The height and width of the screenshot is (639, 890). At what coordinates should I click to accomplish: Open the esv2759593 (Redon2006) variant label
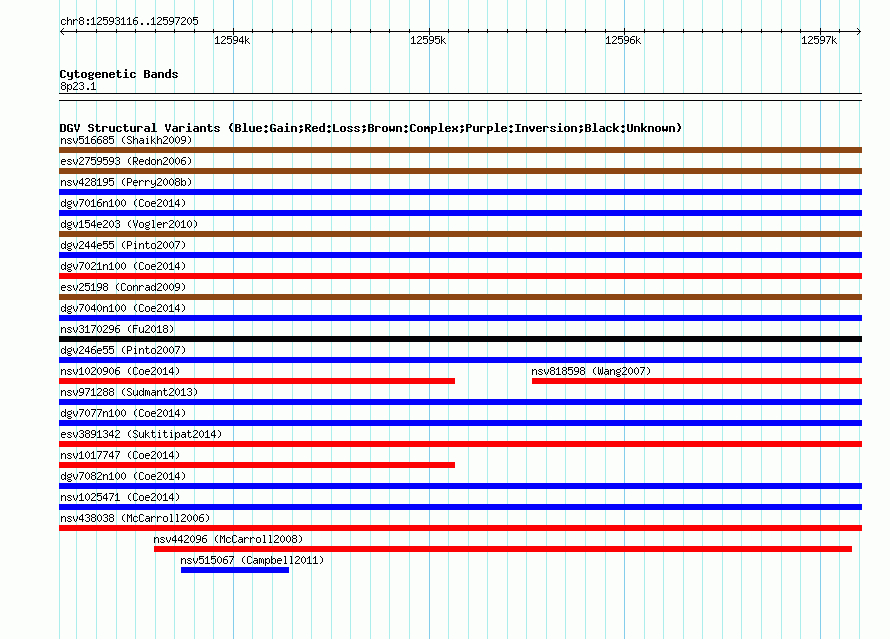(x=126, y=161)
